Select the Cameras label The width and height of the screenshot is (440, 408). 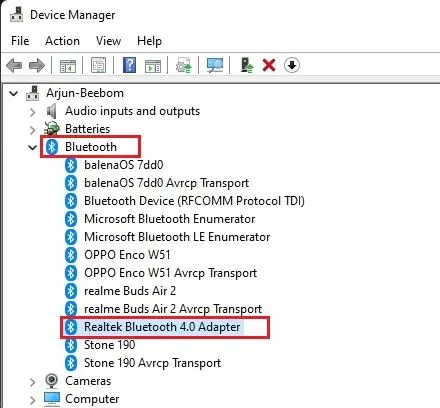tap(88, 381)
